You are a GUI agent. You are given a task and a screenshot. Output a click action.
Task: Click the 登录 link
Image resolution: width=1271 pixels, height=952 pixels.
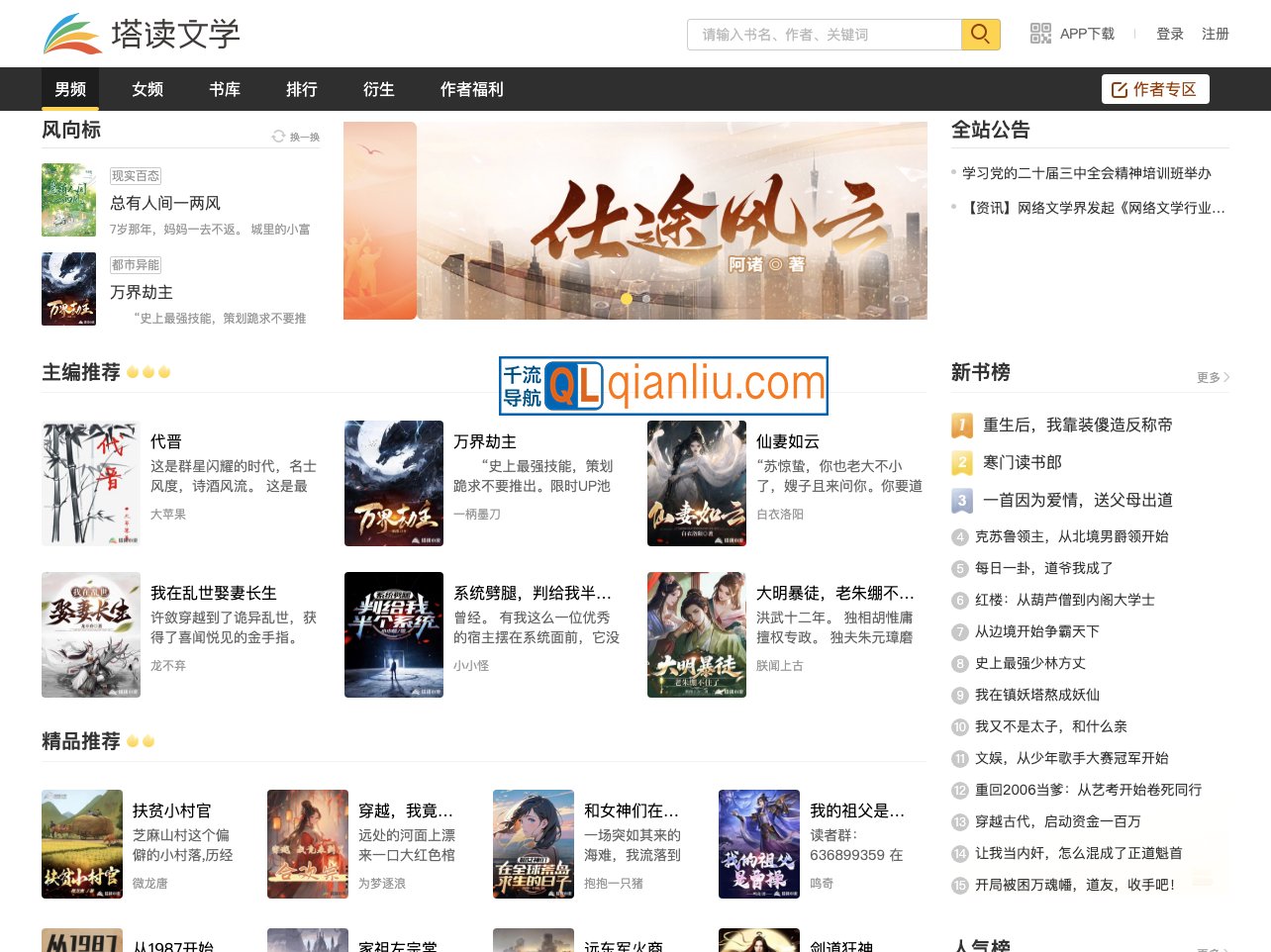[x=1170, y=33]
